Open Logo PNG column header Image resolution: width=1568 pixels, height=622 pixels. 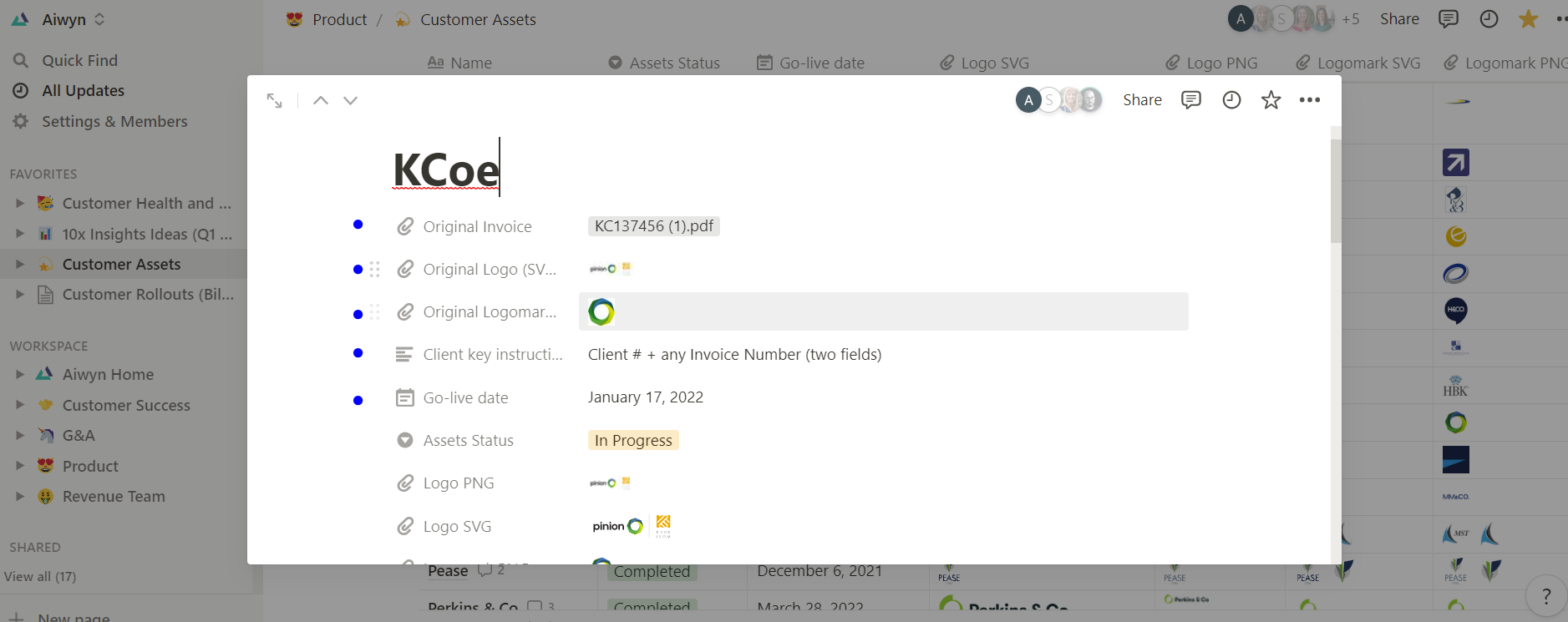click(1211, 63)
